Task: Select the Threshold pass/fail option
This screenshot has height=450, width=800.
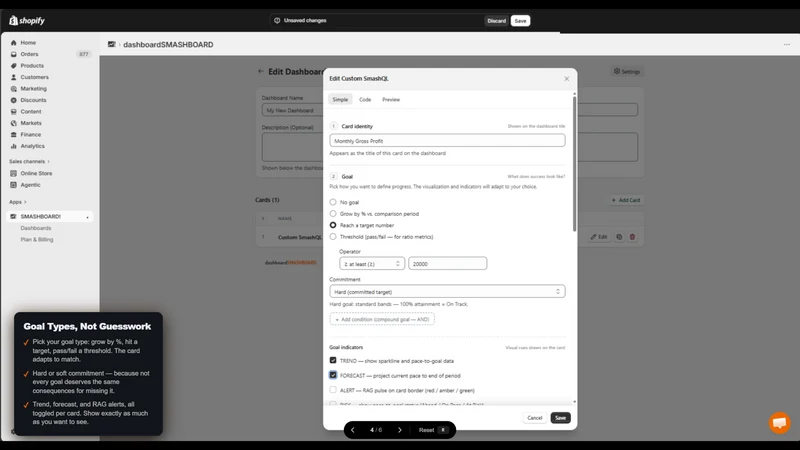Action: click(x=333, y=237)
